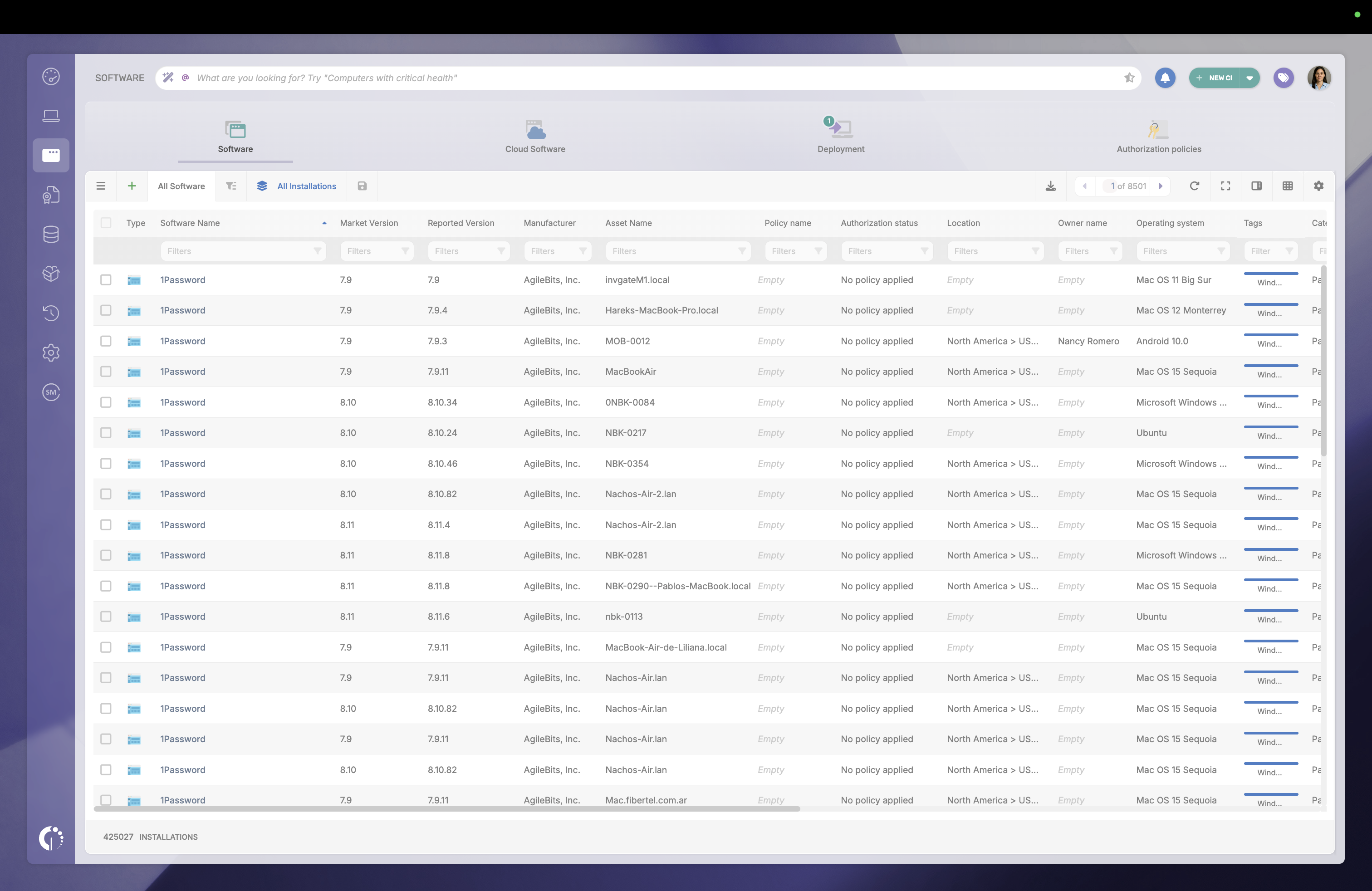Toggle fullscreen table view
Image resolution: width=1372 pixels, height=891 pixels.
[x=1225, y=186]
